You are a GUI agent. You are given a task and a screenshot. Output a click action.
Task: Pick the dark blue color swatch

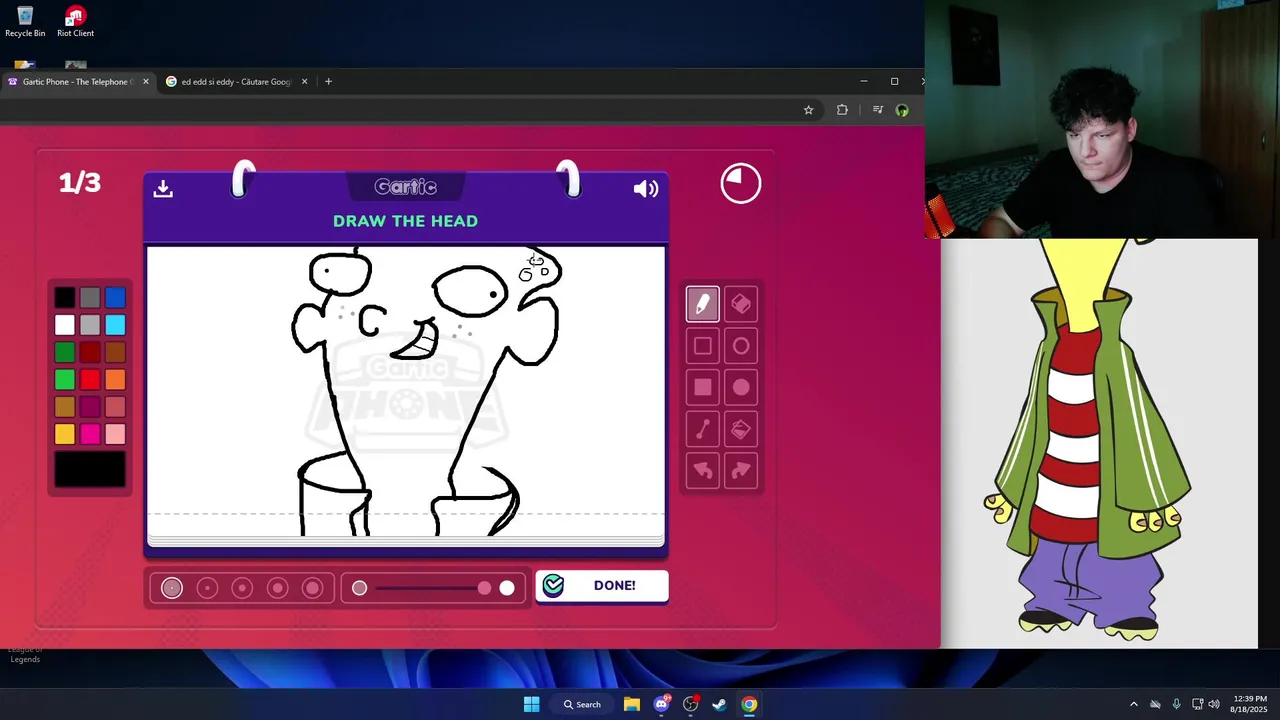point(115,297)
